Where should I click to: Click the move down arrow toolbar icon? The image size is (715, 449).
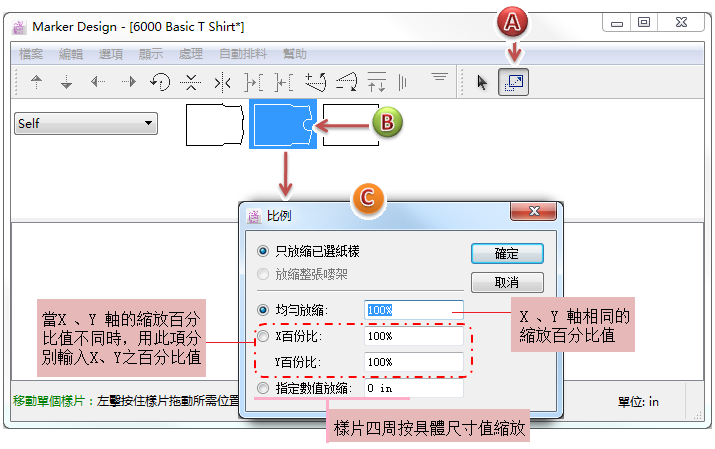67,82
